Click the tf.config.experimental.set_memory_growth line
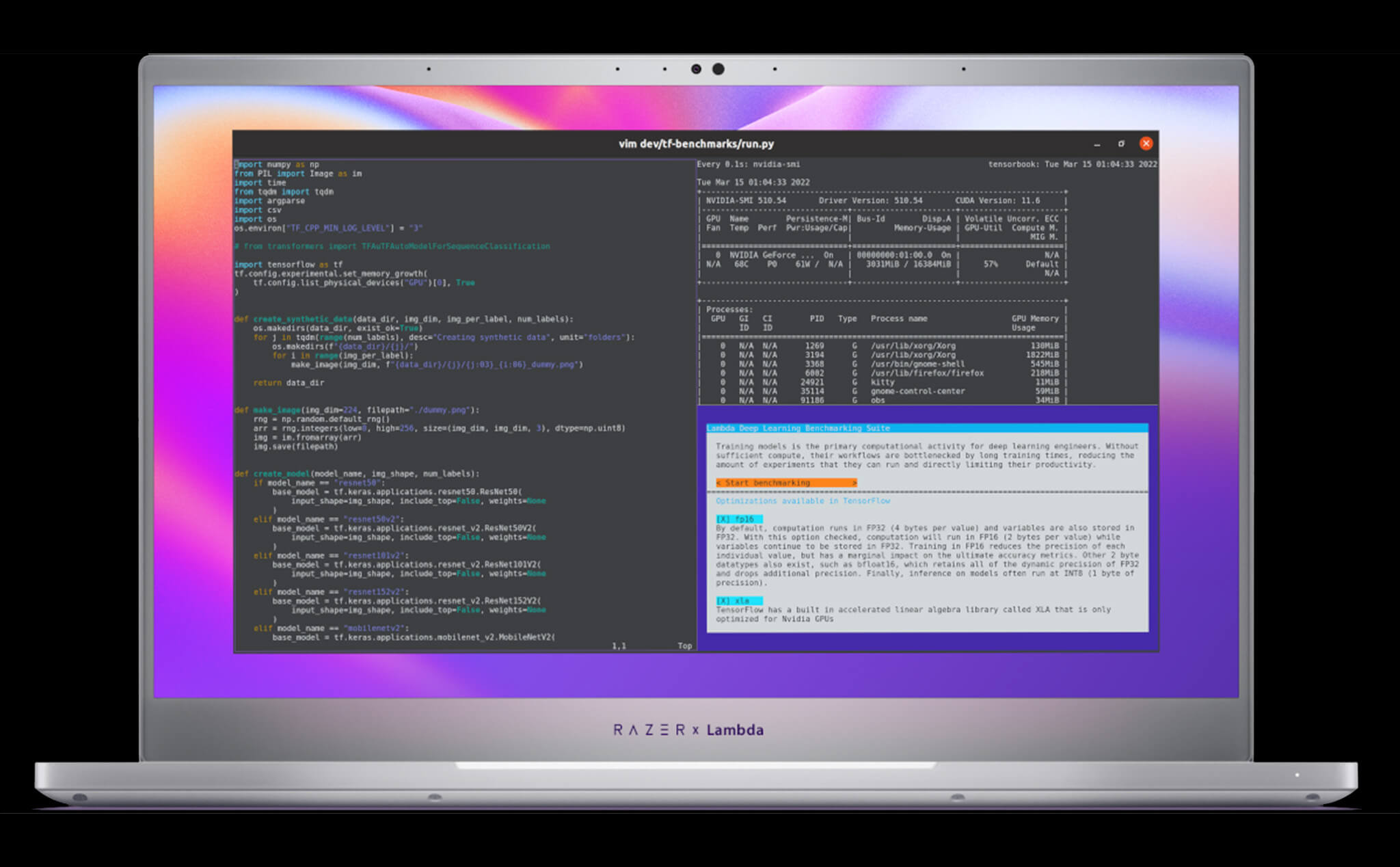Screen dimensions: 1400x867 click(331, 274)
